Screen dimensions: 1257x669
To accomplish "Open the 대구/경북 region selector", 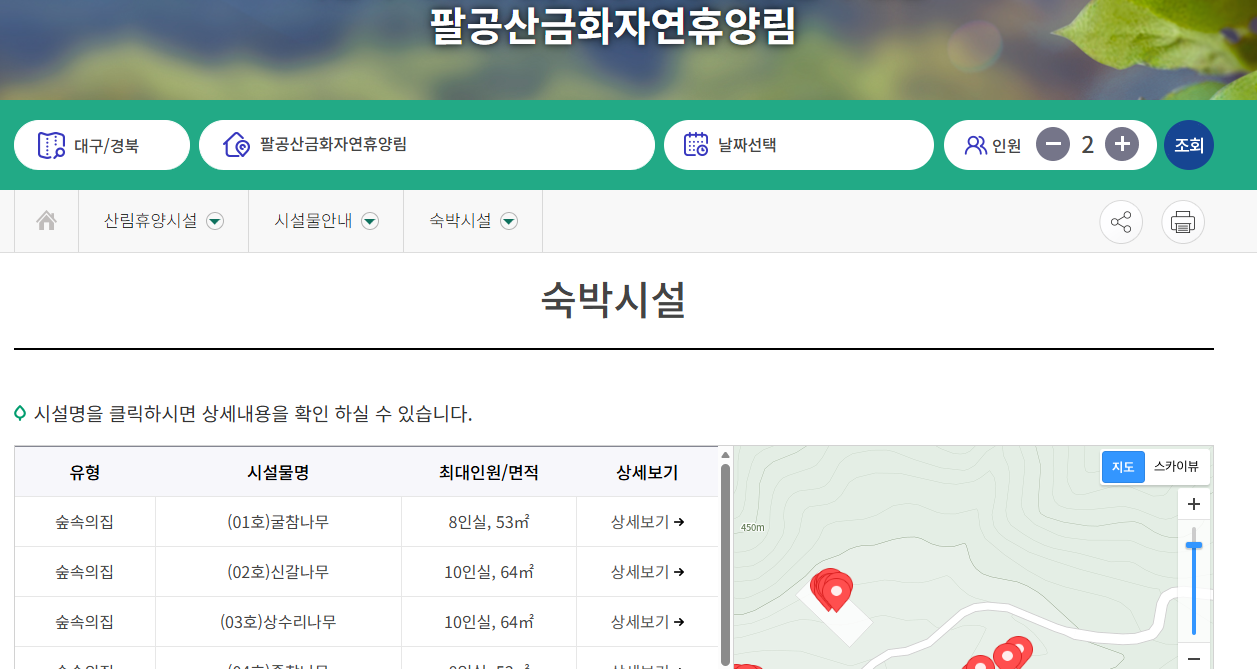I will click(102, 145).
